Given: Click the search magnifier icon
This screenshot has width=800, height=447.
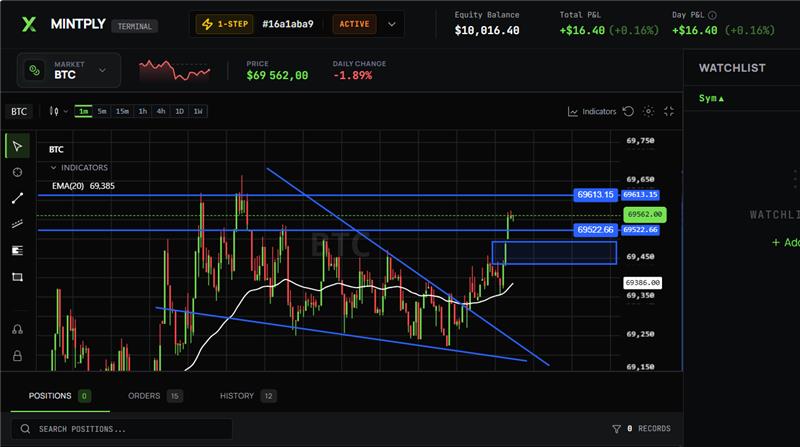Looking at the screenshot, I should [x=26, y=429].
